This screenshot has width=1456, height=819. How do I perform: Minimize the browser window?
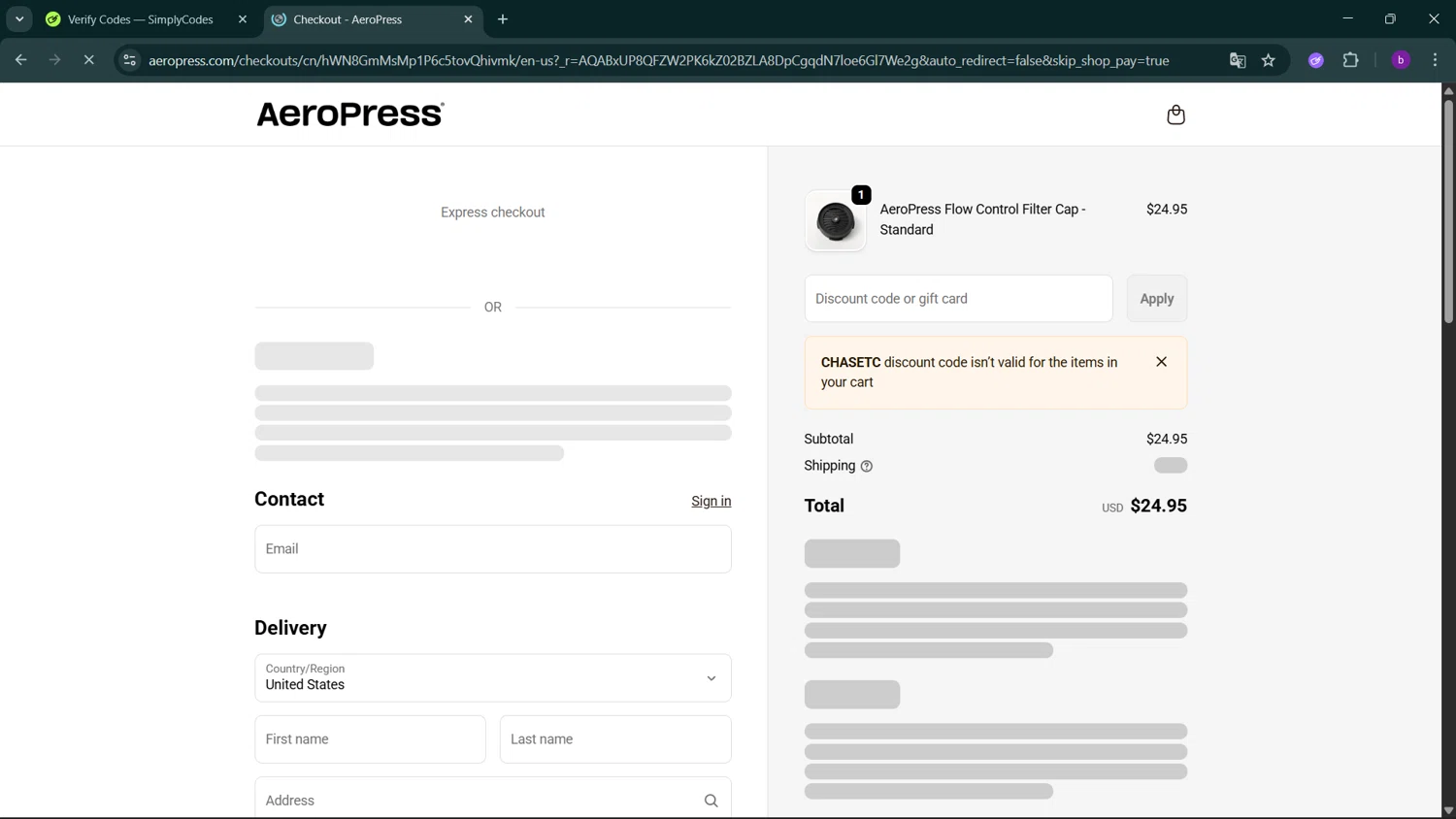pyautogui.click(x=1347, y=18)
